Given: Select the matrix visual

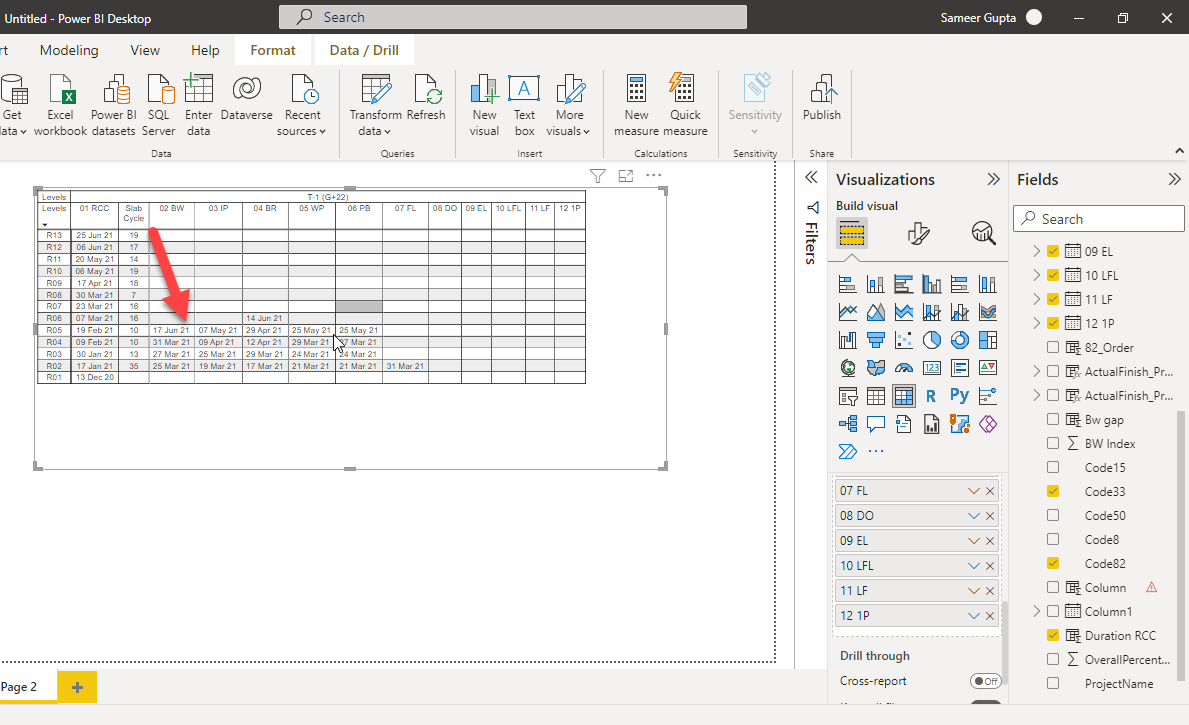Looking at the screenshot, I should point(903,396).
